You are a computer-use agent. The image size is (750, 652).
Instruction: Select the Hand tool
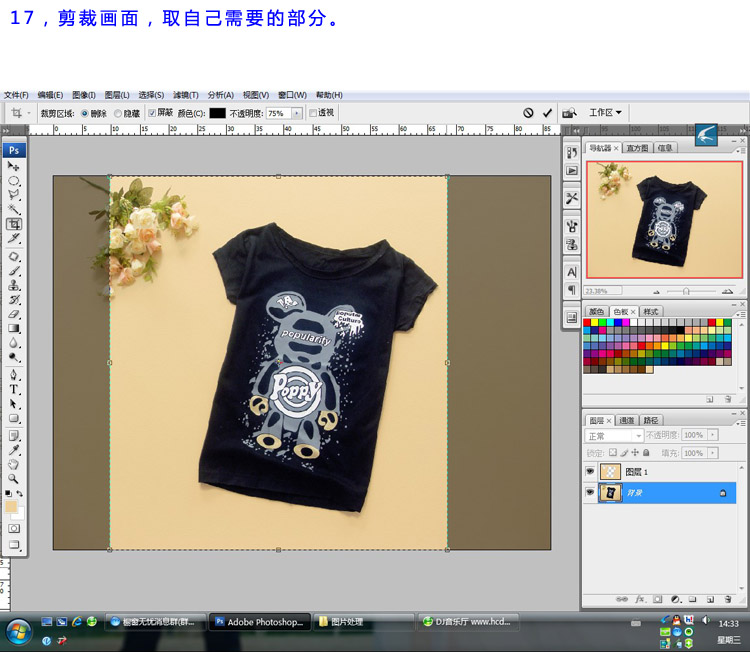pos(13,464)
